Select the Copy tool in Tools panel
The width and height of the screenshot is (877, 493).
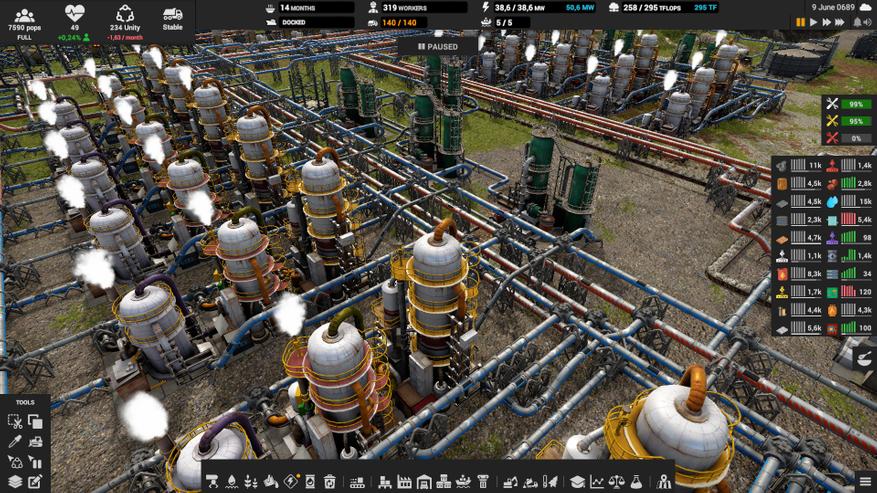point(35,421)
